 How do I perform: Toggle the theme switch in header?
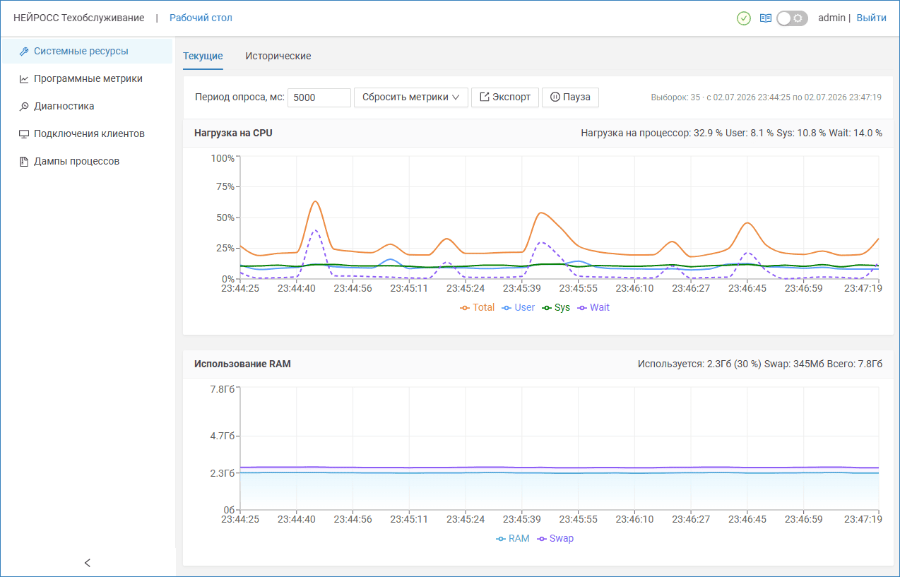792,18
